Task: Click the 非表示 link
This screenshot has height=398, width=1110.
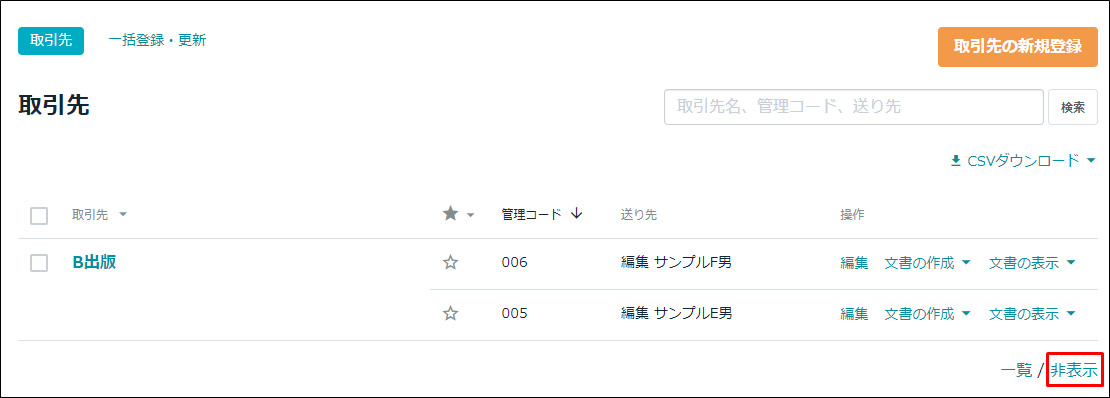Action: coord(1074,370)
